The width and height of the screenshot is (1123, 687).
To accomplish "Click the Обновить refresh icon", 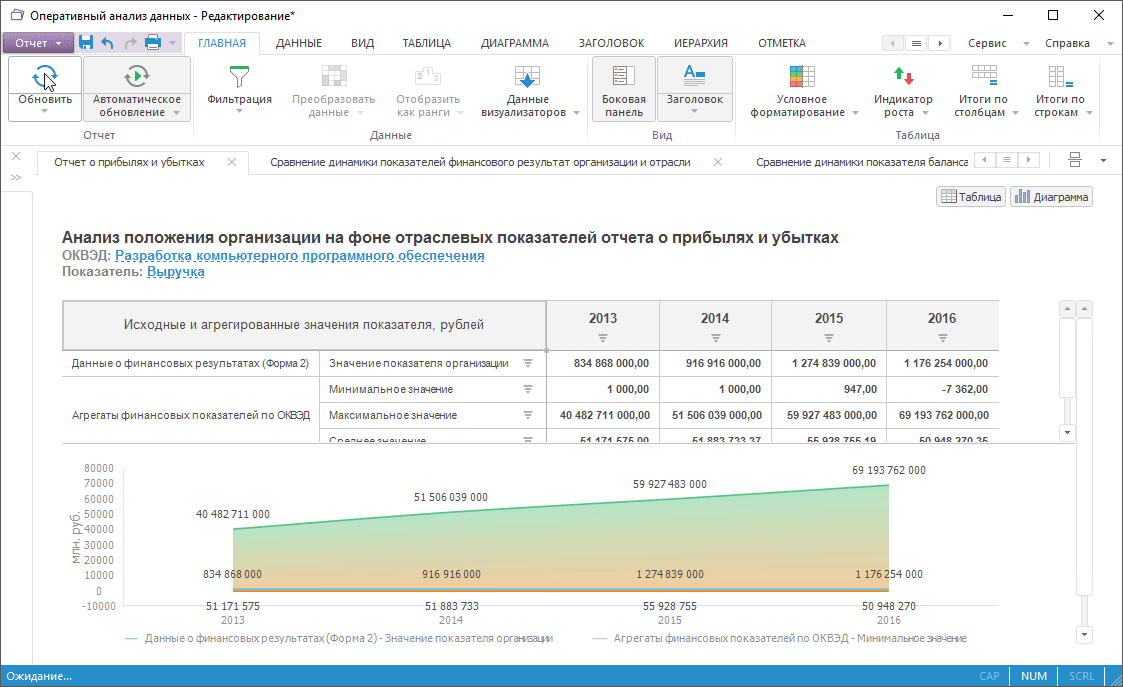I will pyautogui.click(x=45, y=77).
